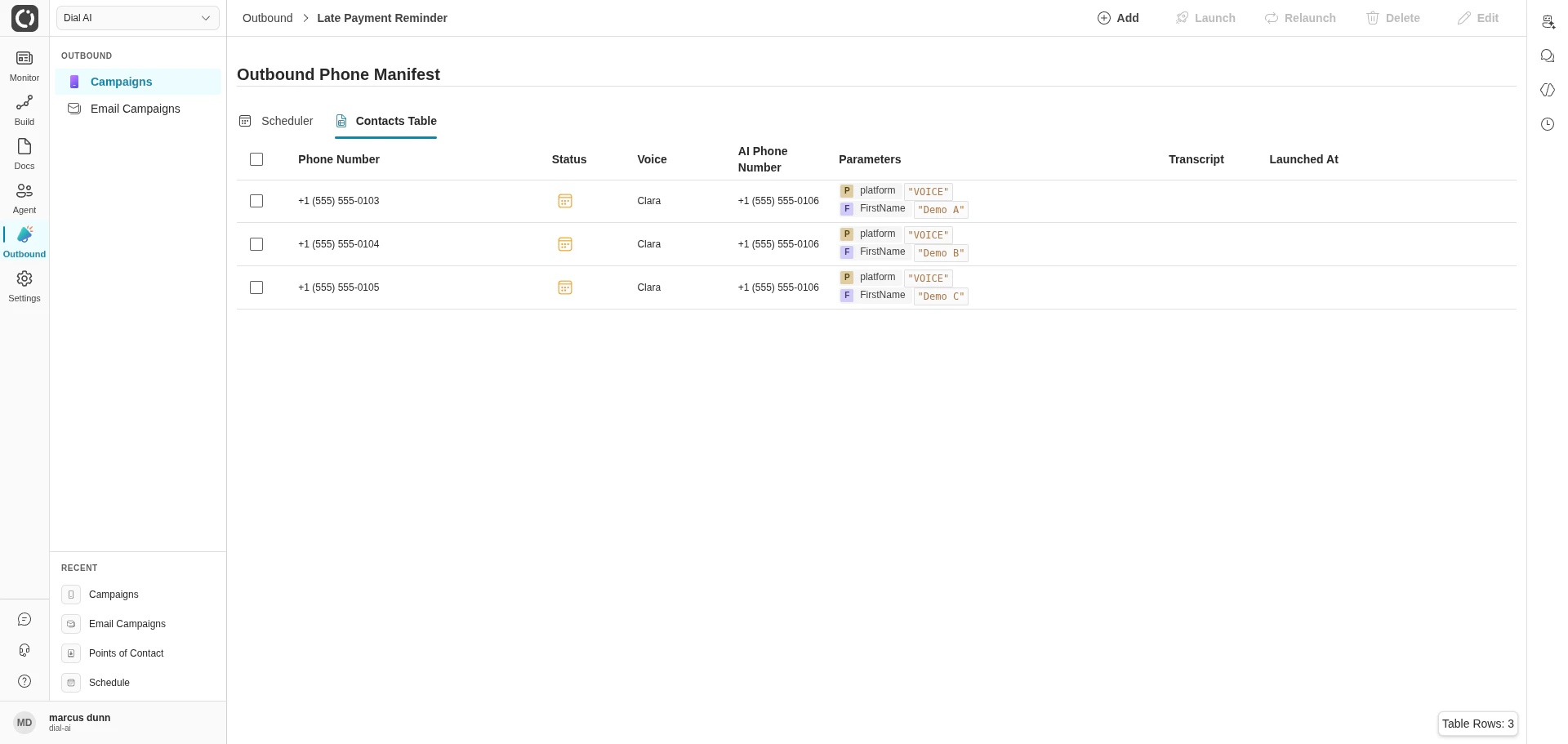This screenshot has height=744, width=1568.
Task: Click the help question mark icon
Action: tap(24, 681)
